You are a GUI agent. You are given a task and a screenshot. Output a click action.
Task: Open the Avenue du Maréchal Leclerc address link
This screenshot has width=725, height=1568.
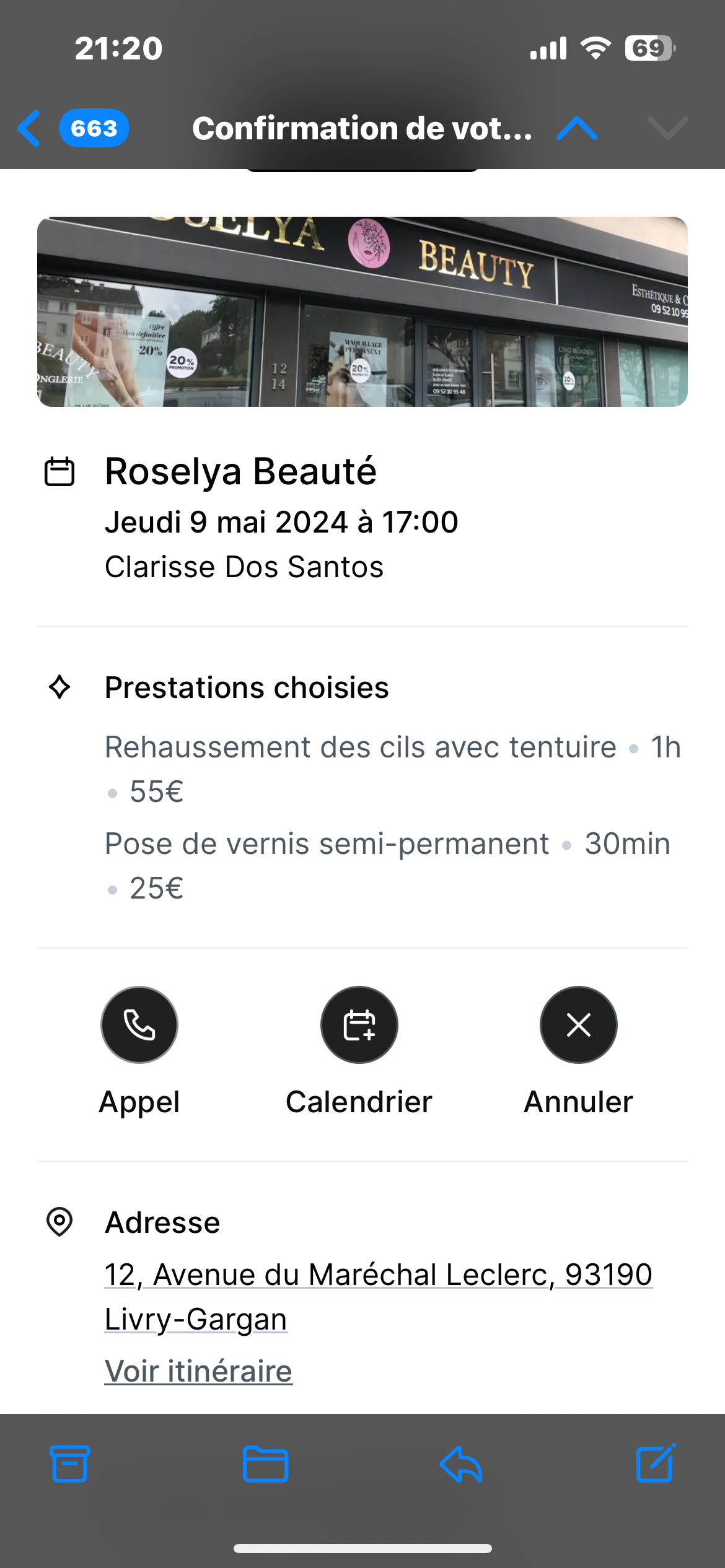(378, 1276)
